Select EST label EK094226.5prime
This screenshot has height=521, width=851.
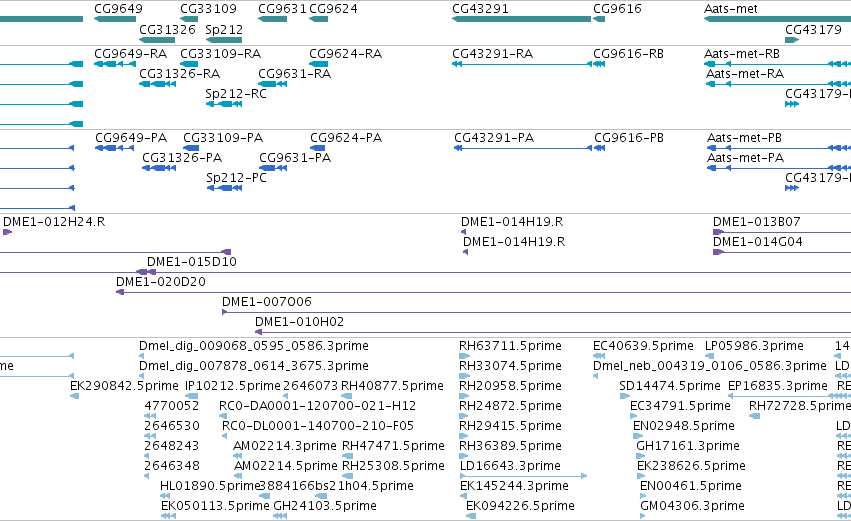point(520,506)
